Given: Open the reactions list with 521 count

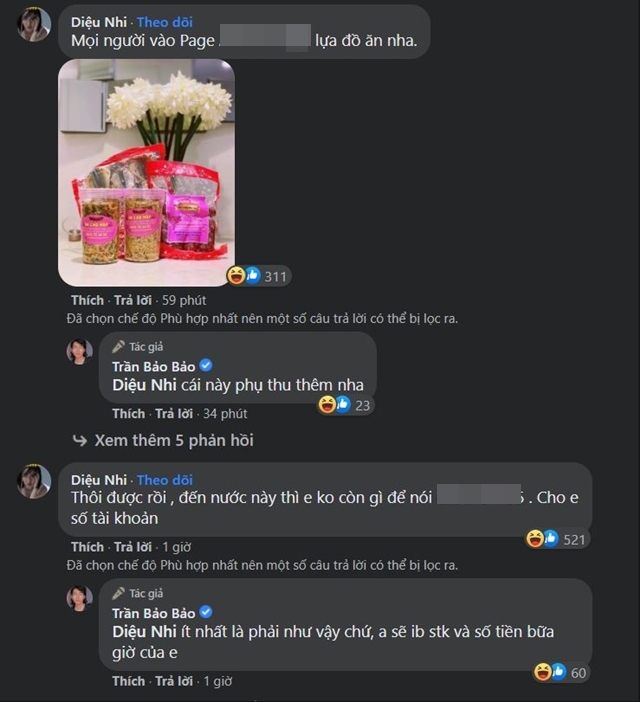Looking at the screenshot, I should click(x=556, y=539).
